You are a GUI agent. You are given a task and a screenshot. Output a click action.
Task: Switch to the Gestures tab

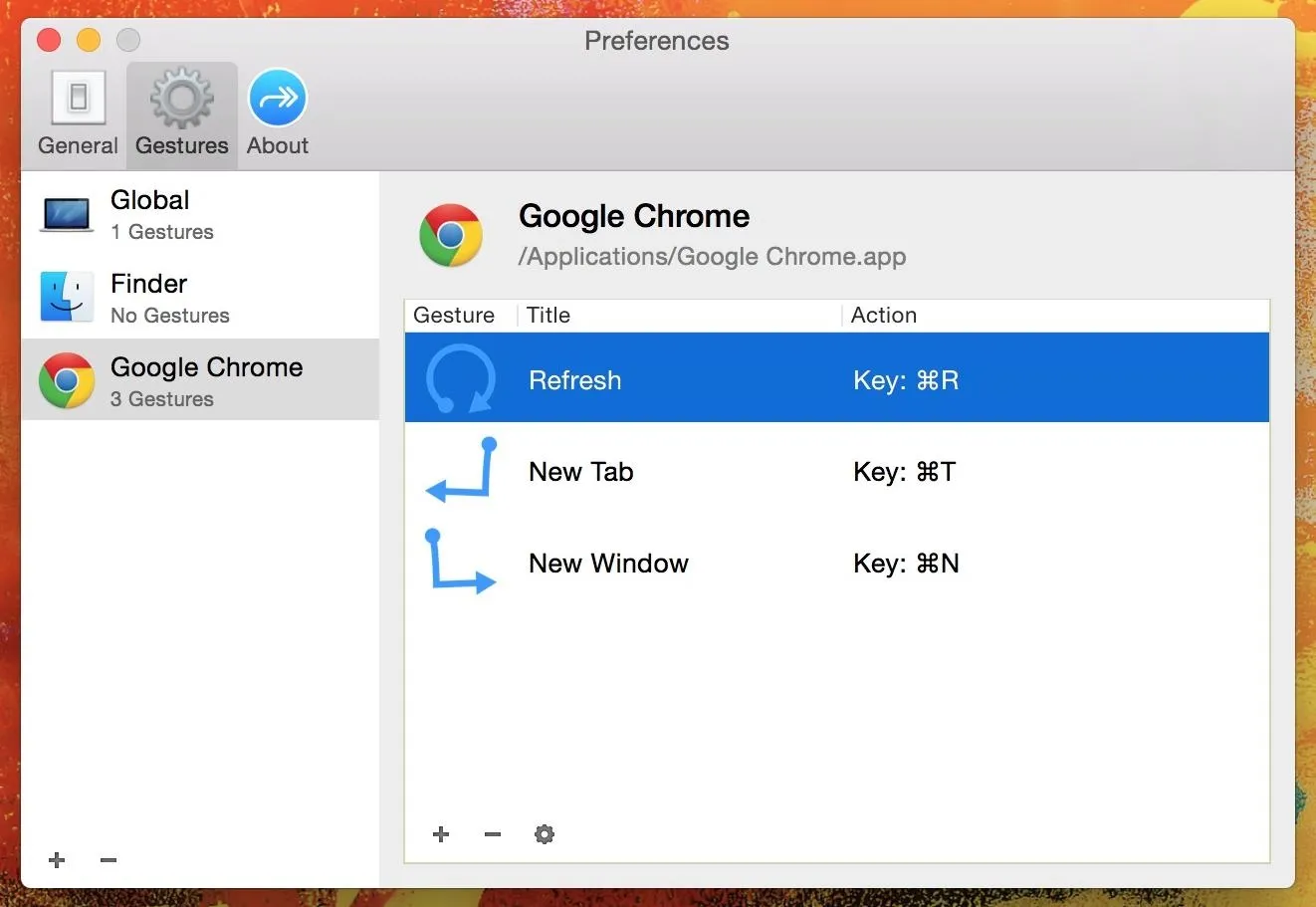point(182,114)
